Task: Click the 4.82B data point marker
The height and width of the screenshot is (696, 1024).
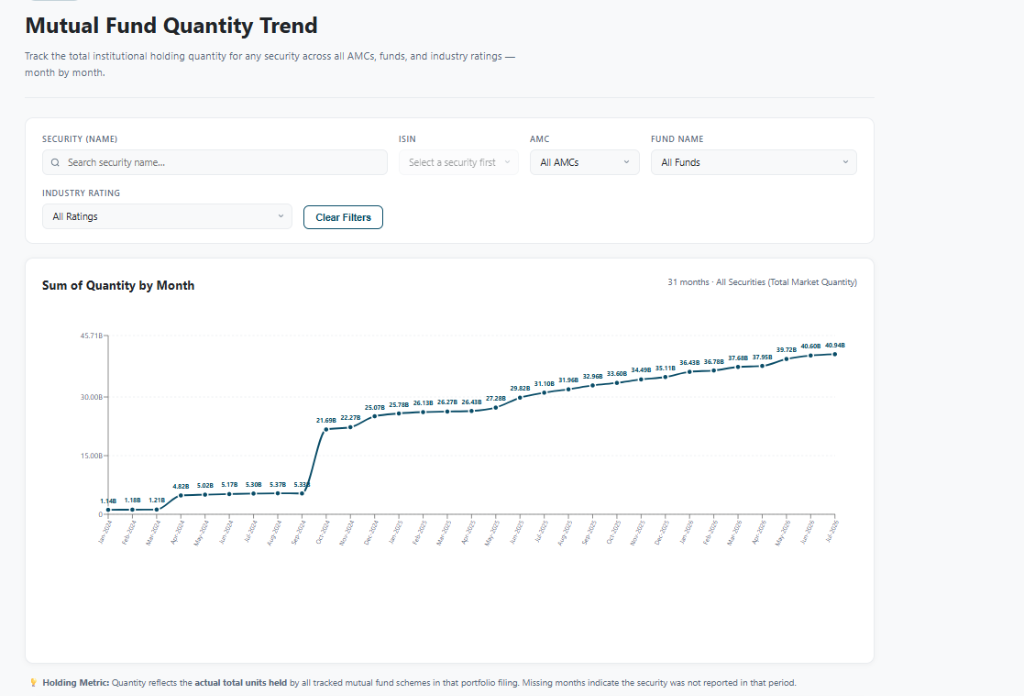Action: pos(181,495)
